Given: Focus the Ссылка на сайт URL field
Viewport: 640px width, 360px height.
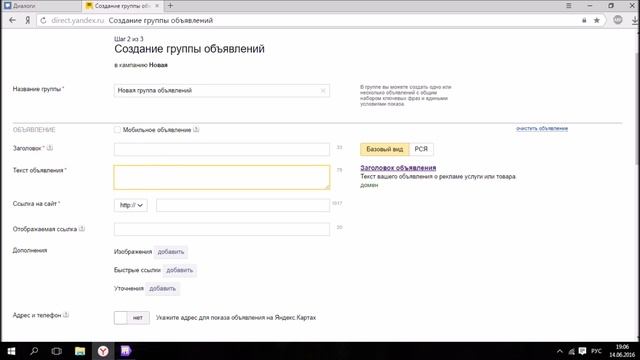Looking at the screenshot, I should click(243, 205).
